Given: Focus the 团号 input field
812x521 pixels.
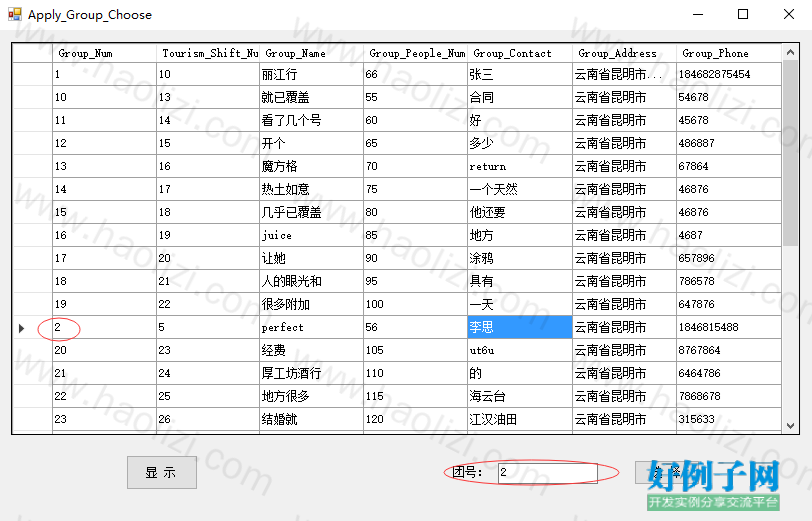Looking at the screenshot, I should 548,472.
